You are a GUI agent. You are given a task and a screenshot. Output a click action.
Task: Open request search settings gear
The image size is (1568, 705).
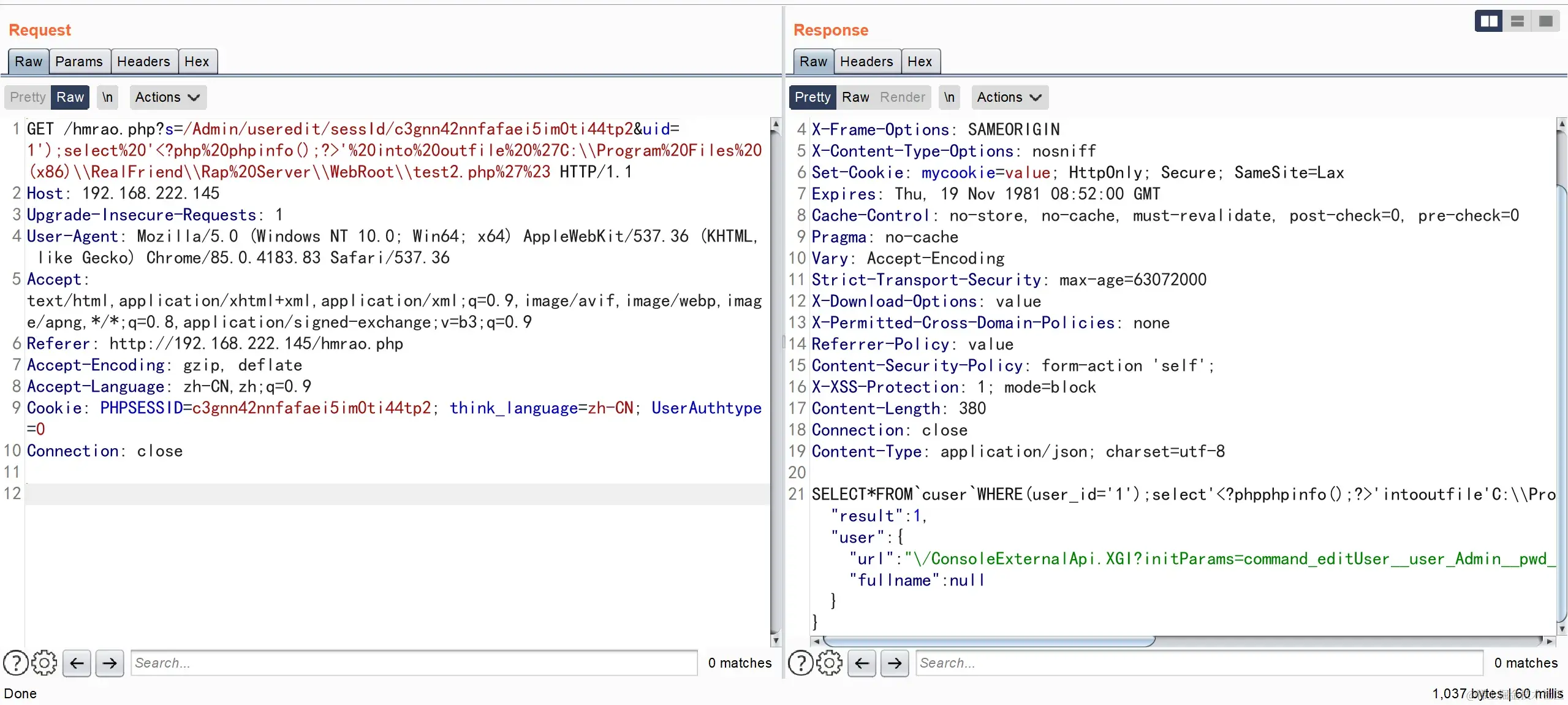pos(44,663)
